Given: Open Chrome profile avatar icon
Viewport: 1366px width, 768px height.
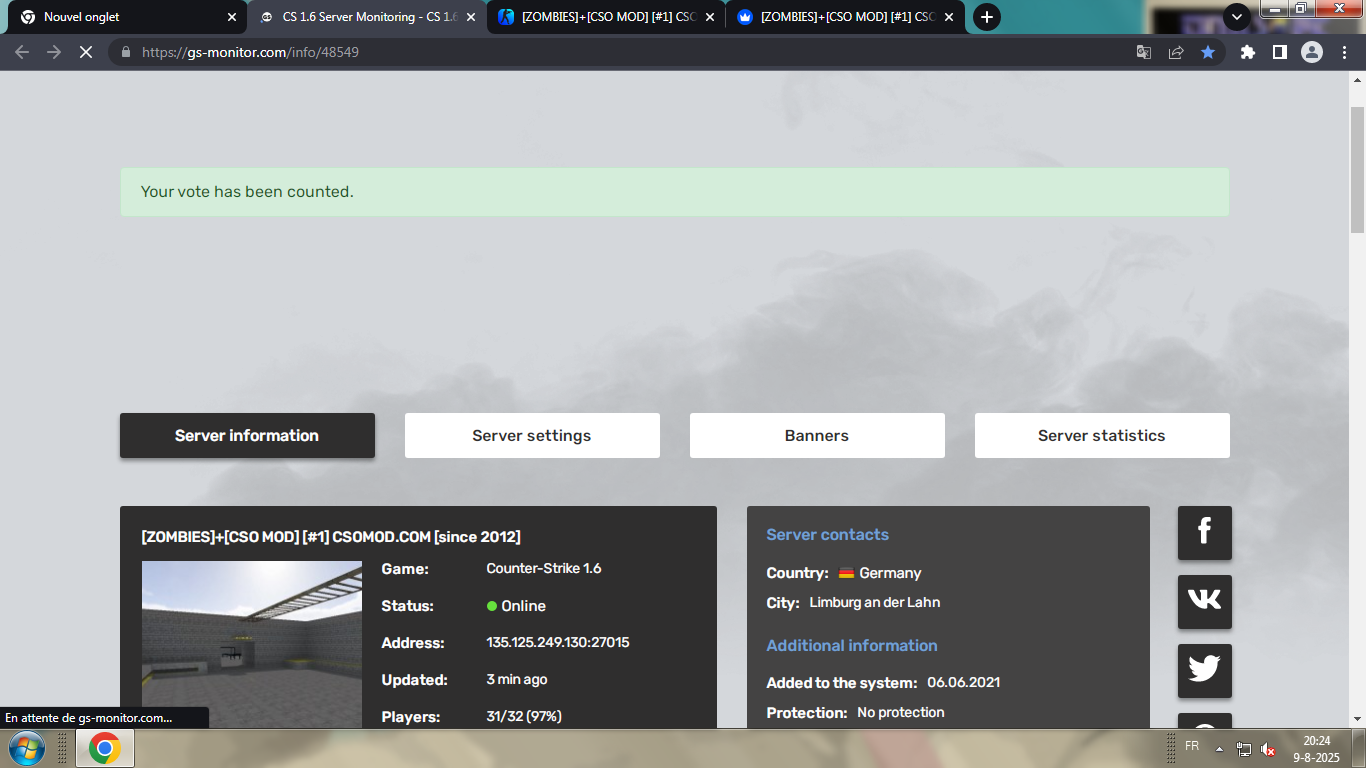Looking at the screenshot, I should pos(1312,52).
